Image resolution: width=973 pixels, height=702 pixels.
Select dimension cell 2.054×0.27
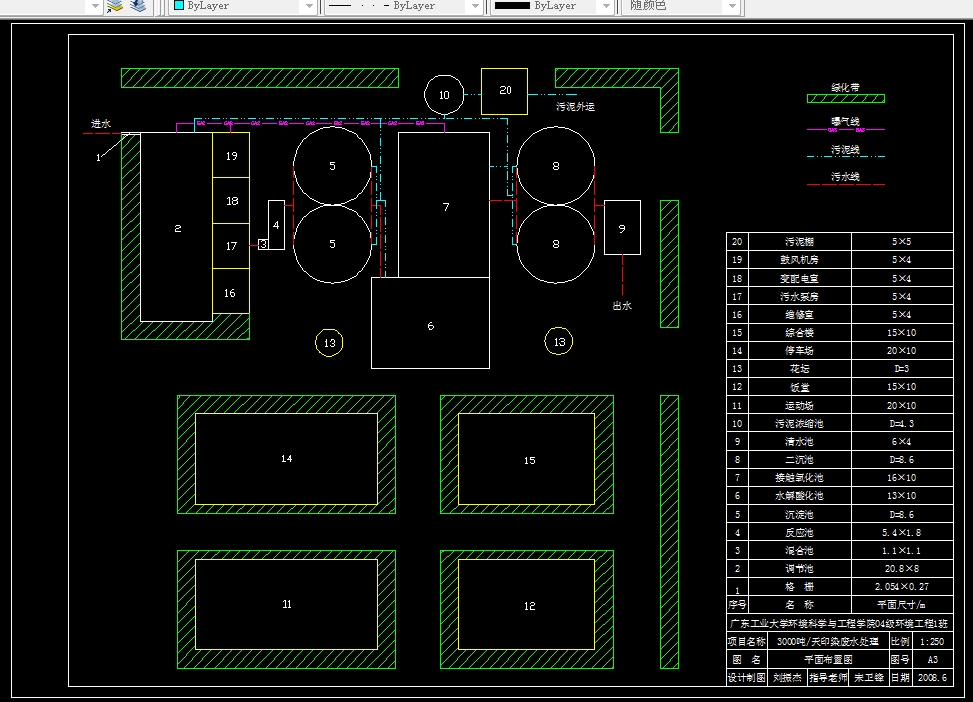[902, 586]
